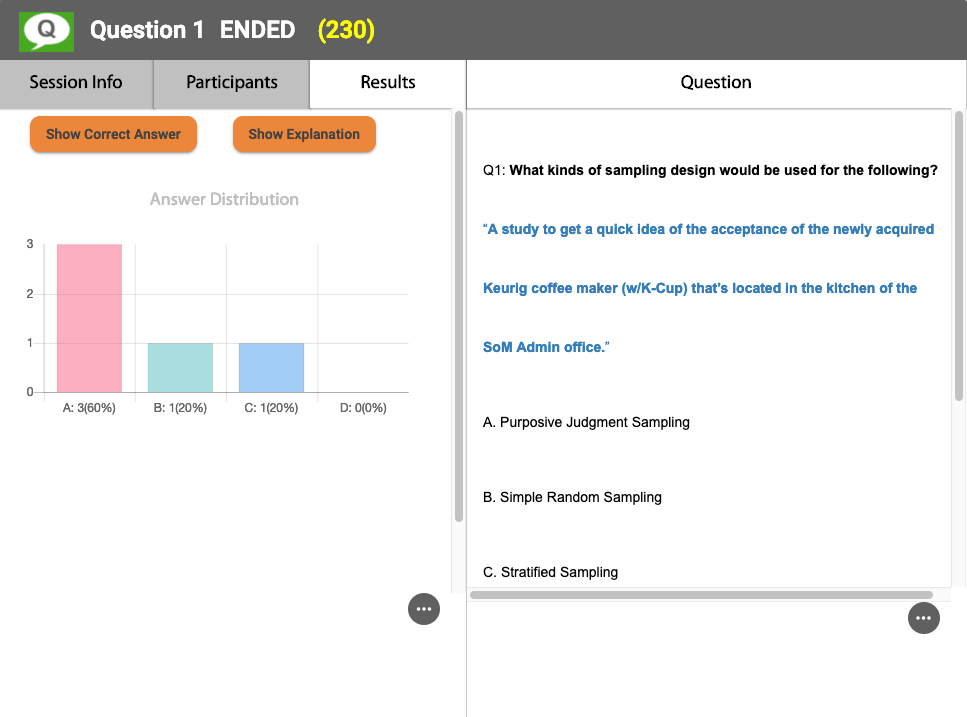Click the question panel vertical scrollbar
This screenshot has height=717, width=967.
[x=958, y=255]
